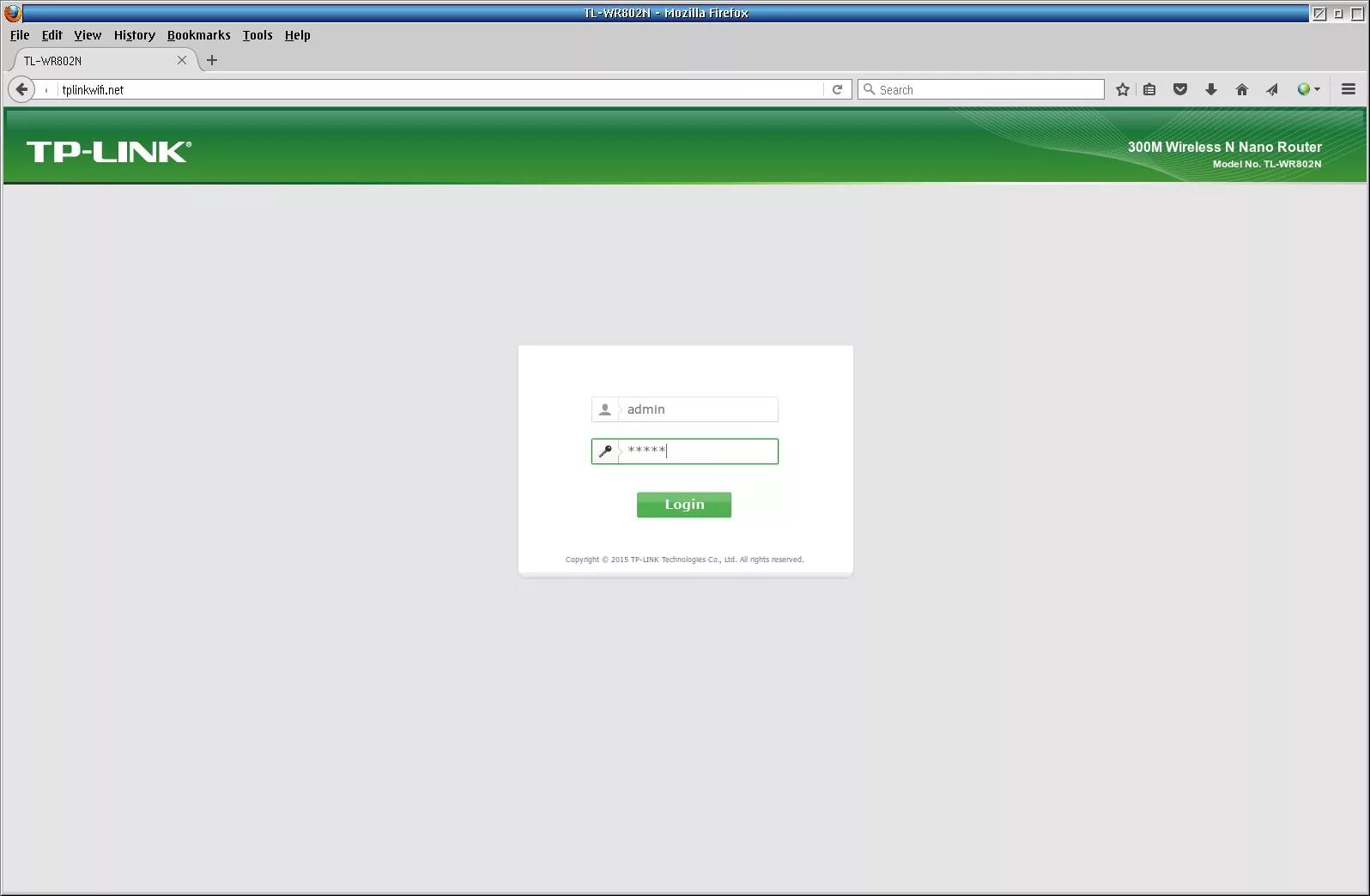Viewport: 1370px width, 896px height.
Task: Go to the Firefox home page icon
Action: pos(1241,89)
